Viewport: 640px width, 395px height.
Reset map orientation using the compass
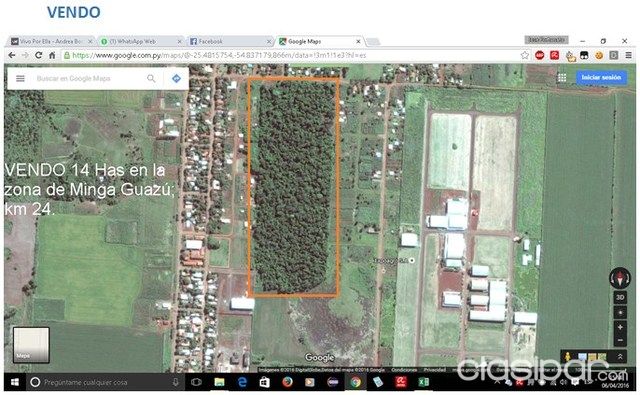point(620,278)
